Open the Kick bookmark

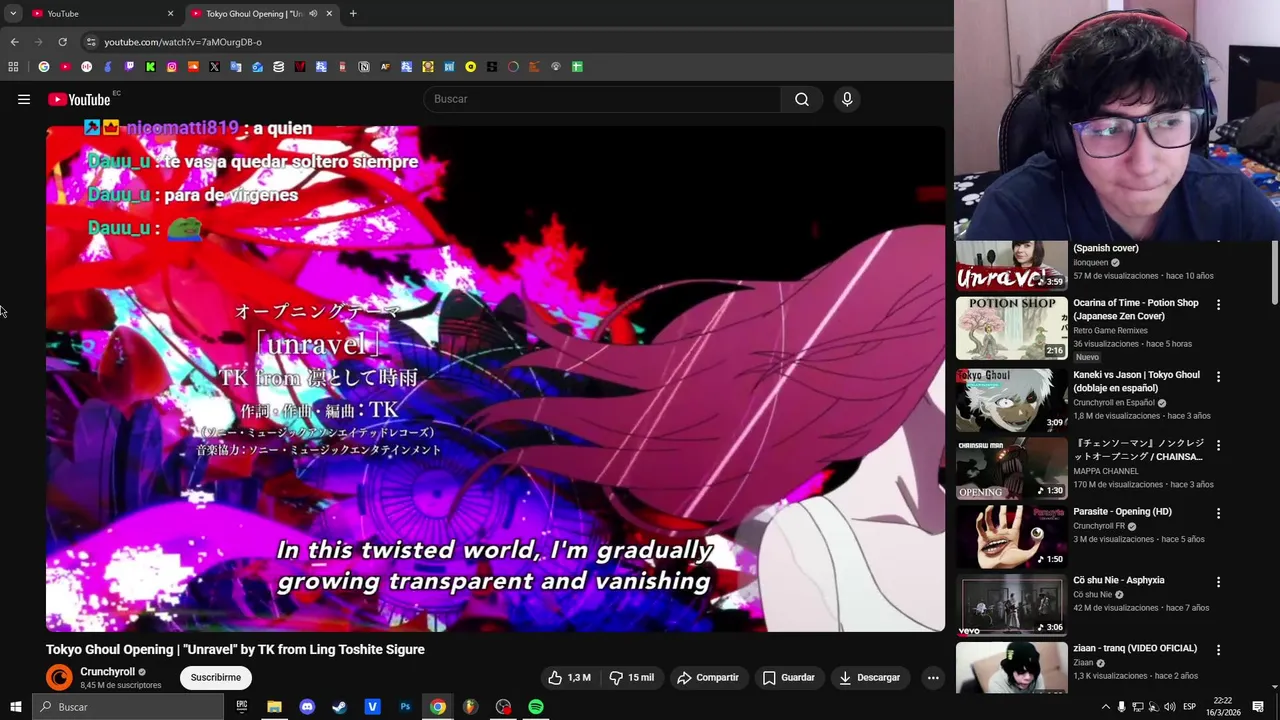pos(150,67)
